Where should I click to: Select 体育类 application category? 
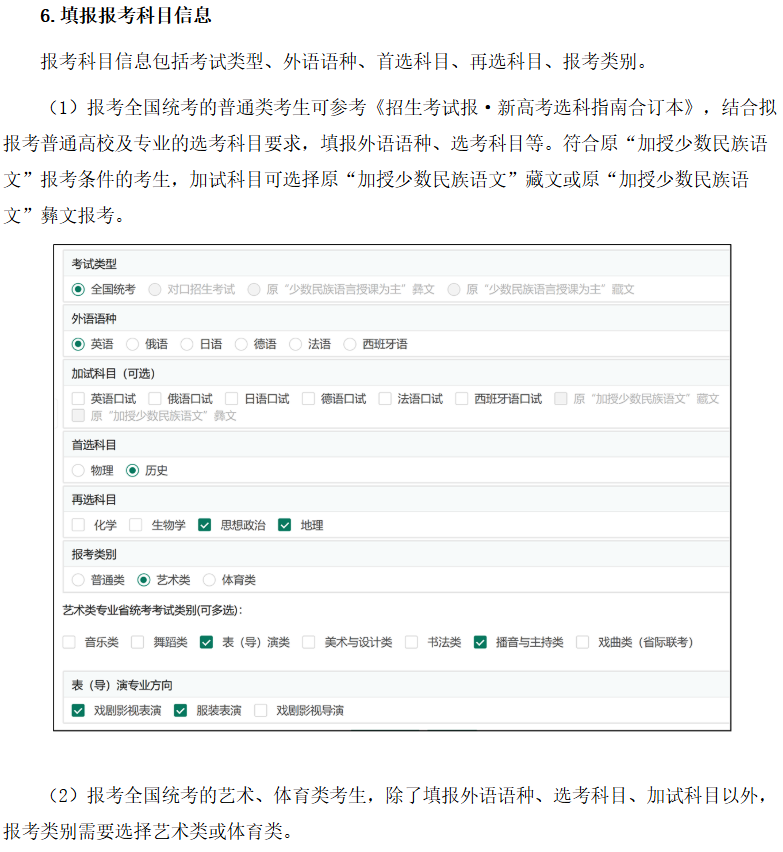pyautogui.click(x=209, y=579)
